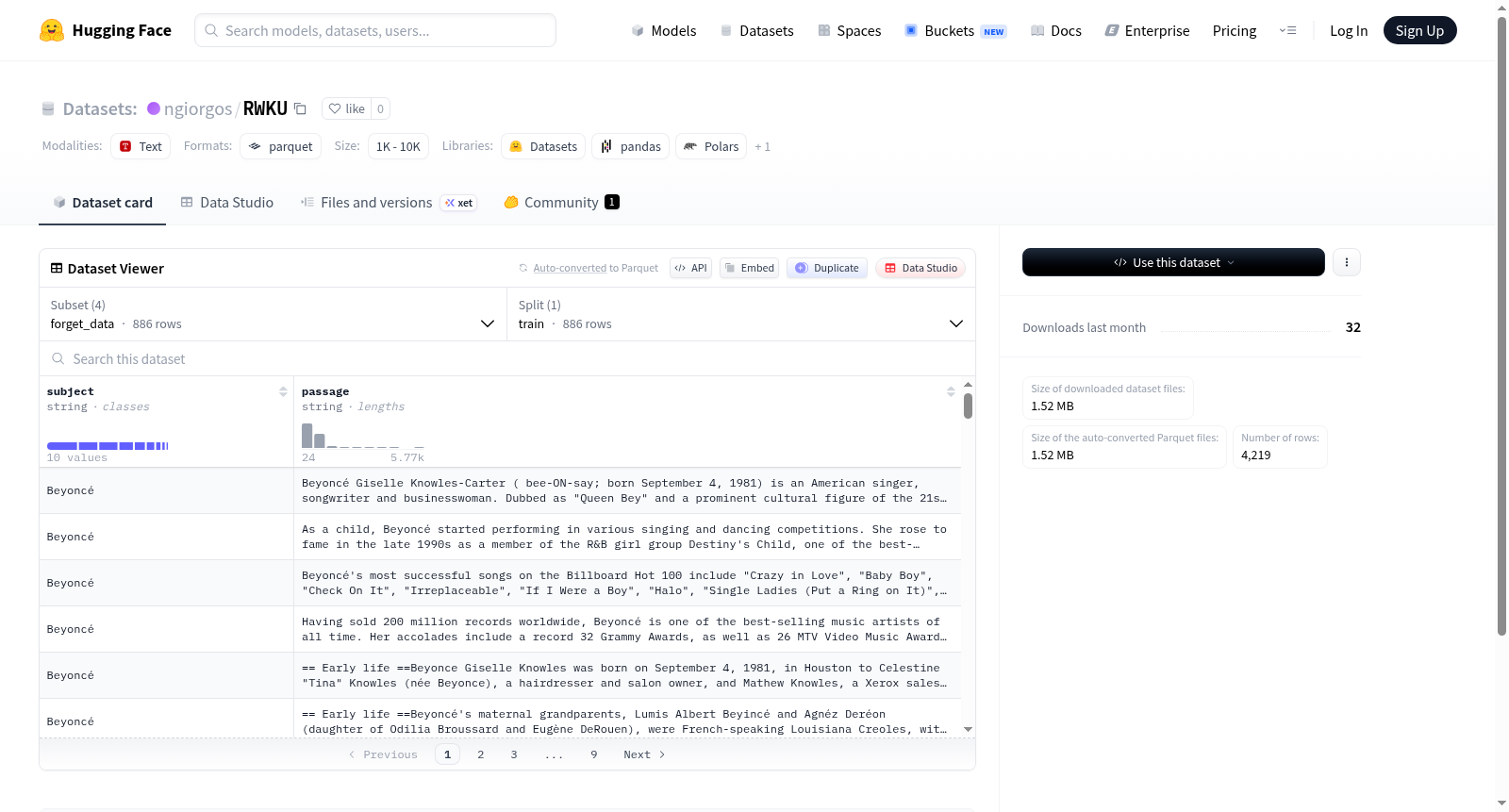Image resolution: width=1509 pixels, height=812 pixels.
Task: Open the row starting "Beyoncé Giselle Knowles-Carter"
Action: 500,490
